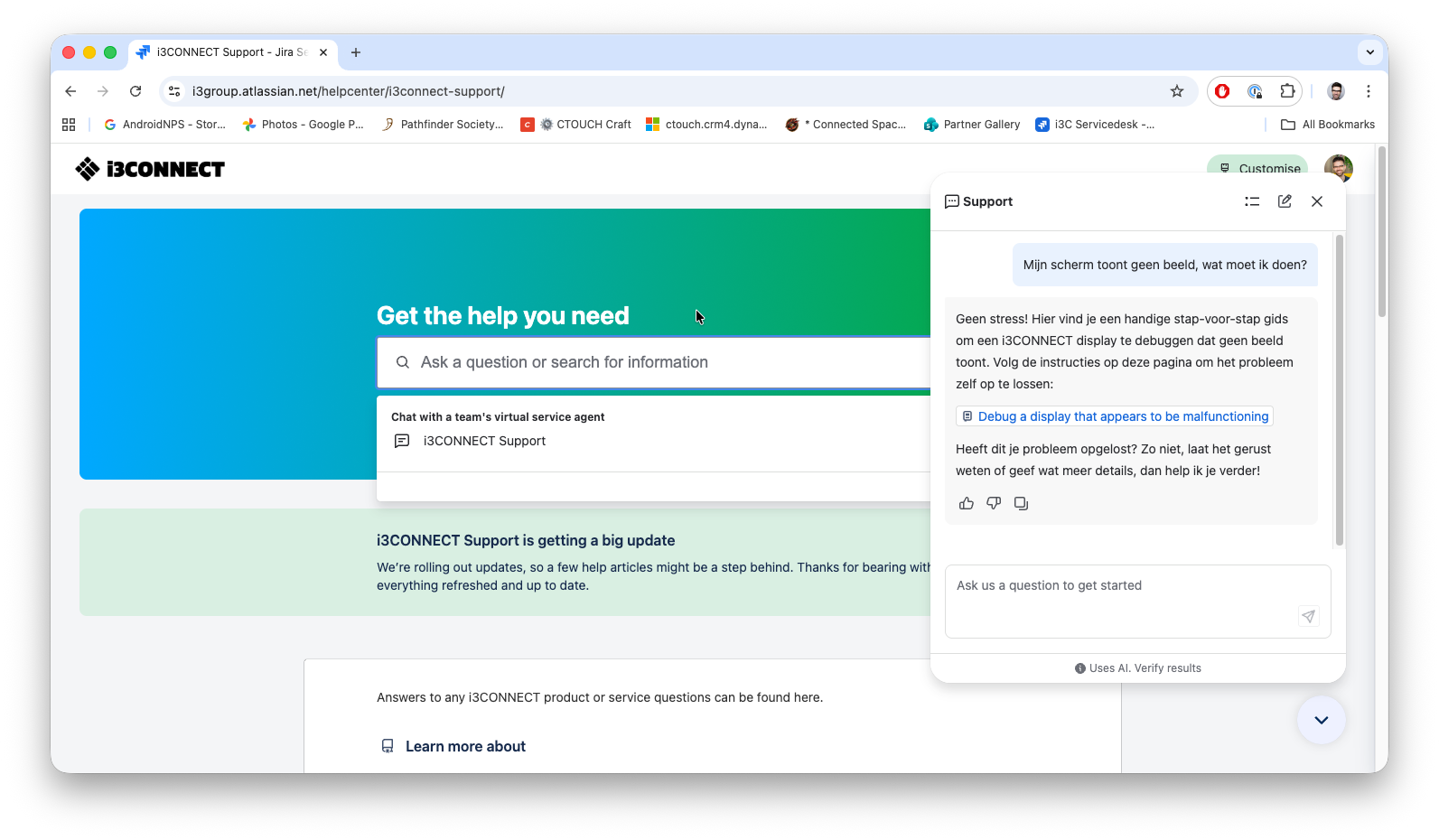This screenshot has height=840, width=1439.
Task: Close the Support chat panel
Action: 1317,201
